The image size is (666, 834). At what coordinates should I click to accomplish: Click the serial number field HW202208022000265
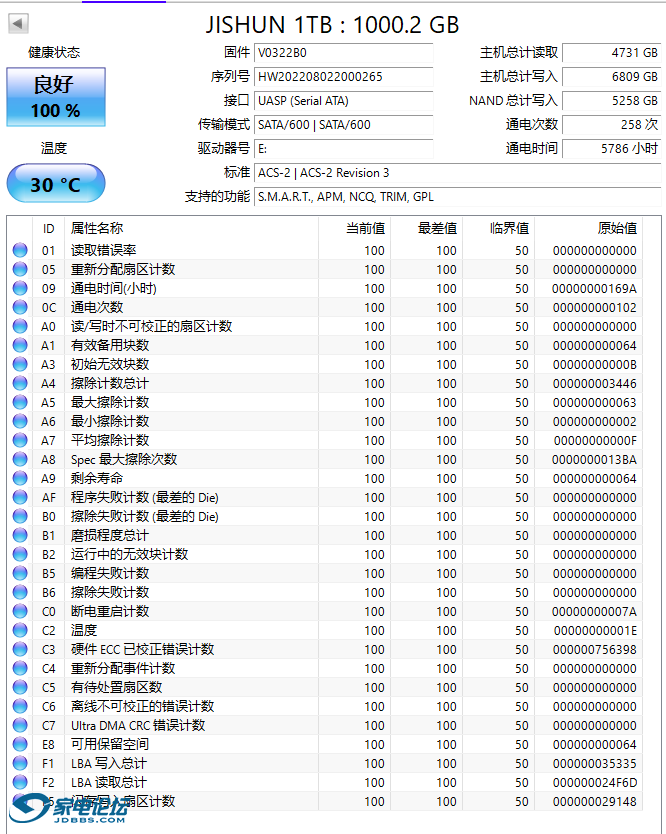coord(344,77)
